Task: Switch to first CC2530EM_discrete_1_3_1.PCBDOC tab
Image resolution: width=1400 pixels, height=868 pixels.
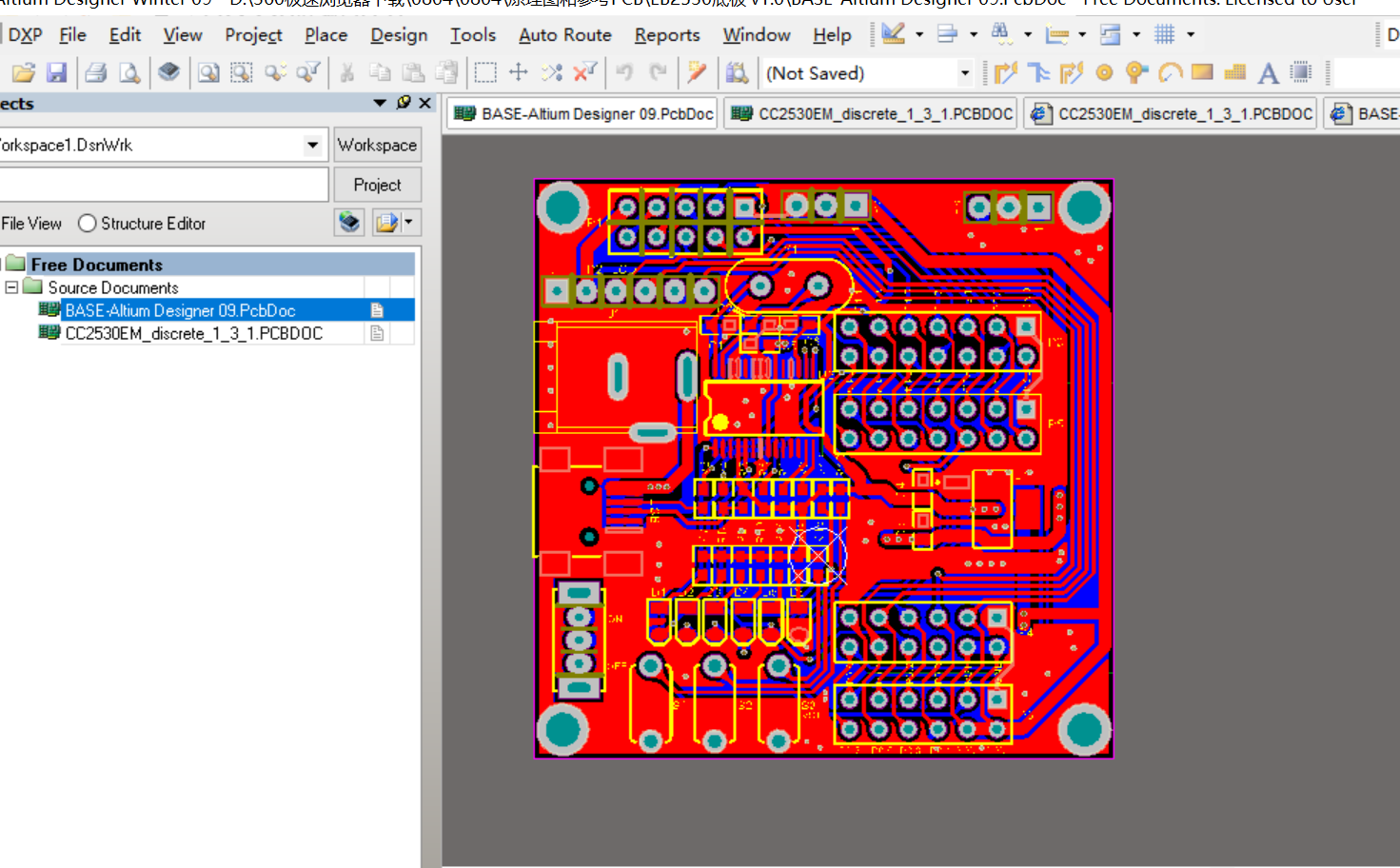Action: pos(871,114)
